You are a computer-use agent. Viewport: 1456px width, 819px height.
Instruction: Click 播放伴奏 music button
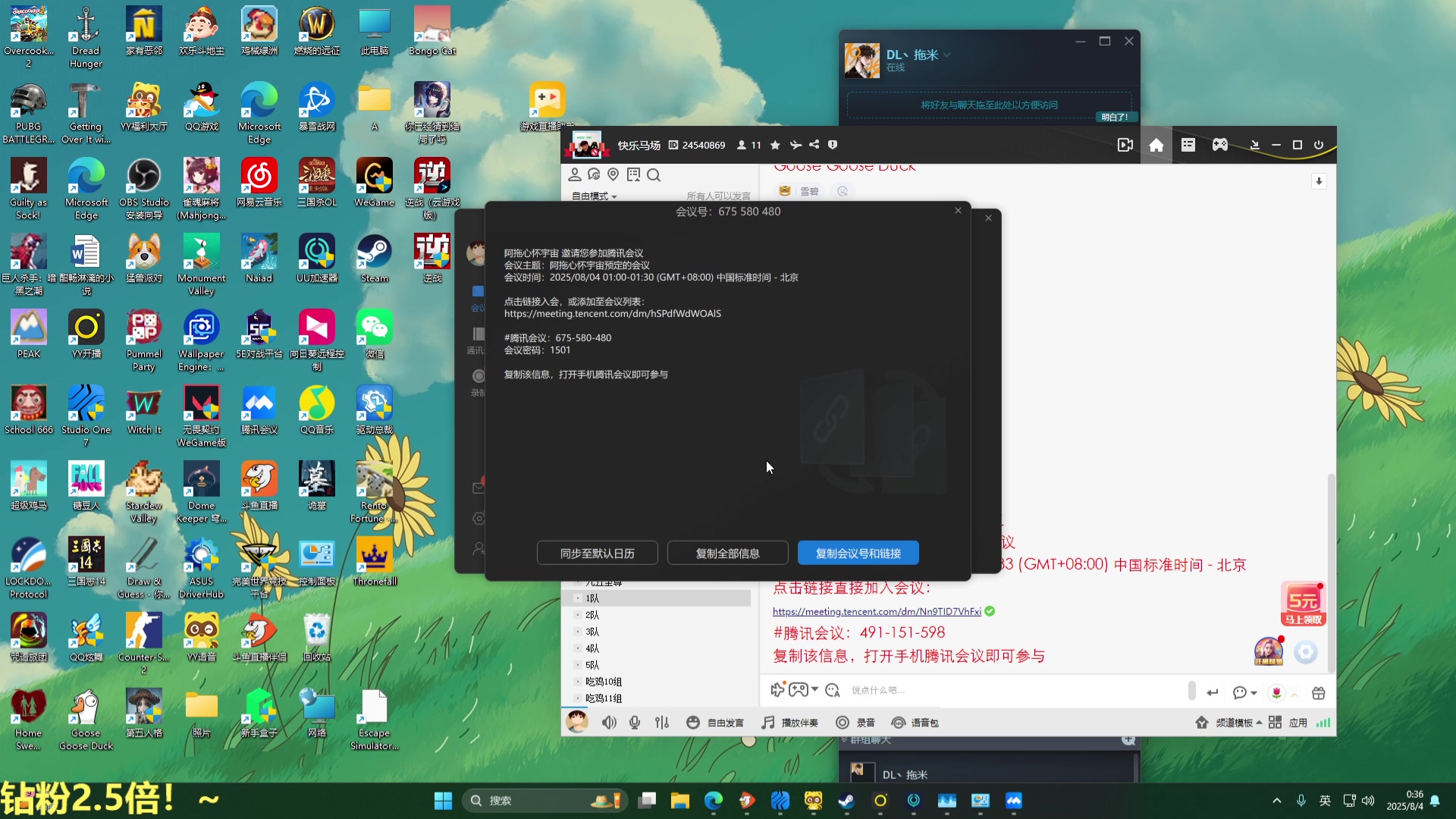coord(789,723)
